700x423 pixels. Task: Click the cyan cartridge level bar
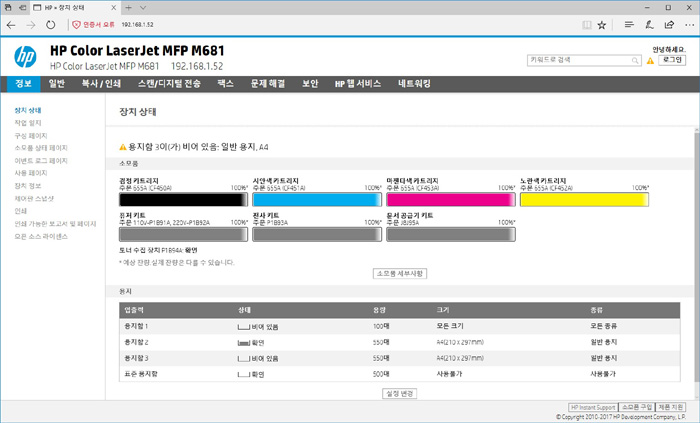(317, 200)
